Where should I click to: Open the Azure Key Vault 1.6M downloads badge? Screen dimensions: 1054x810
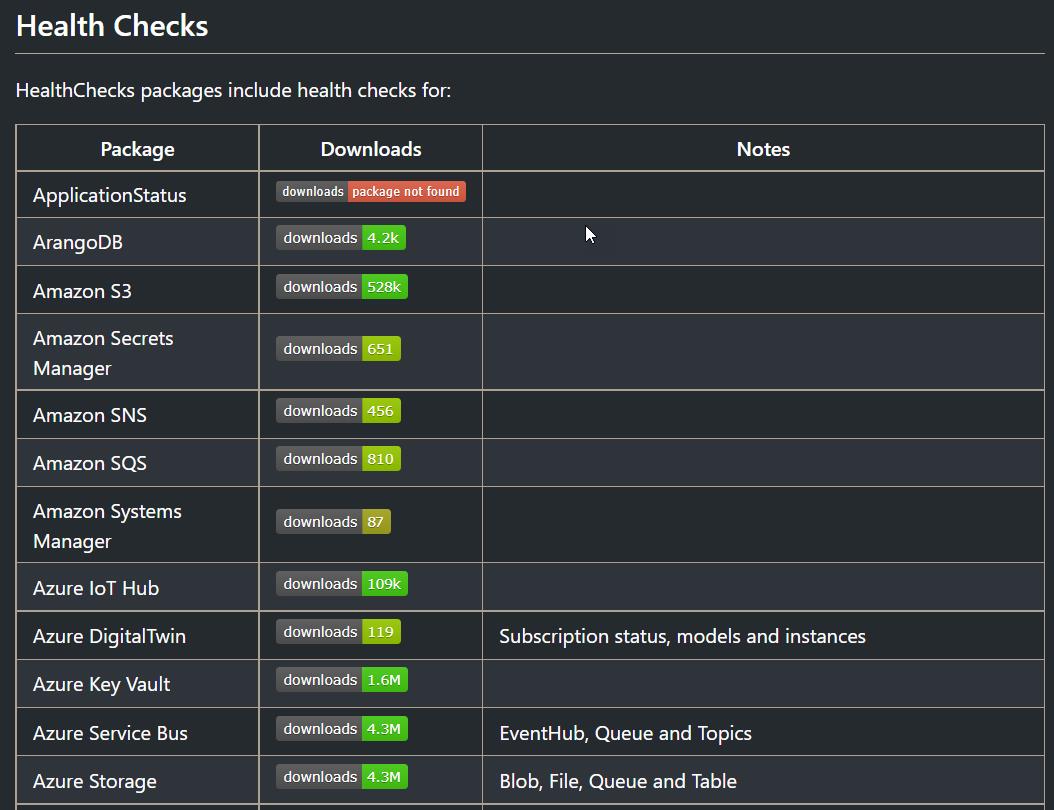tap(342, 680)
